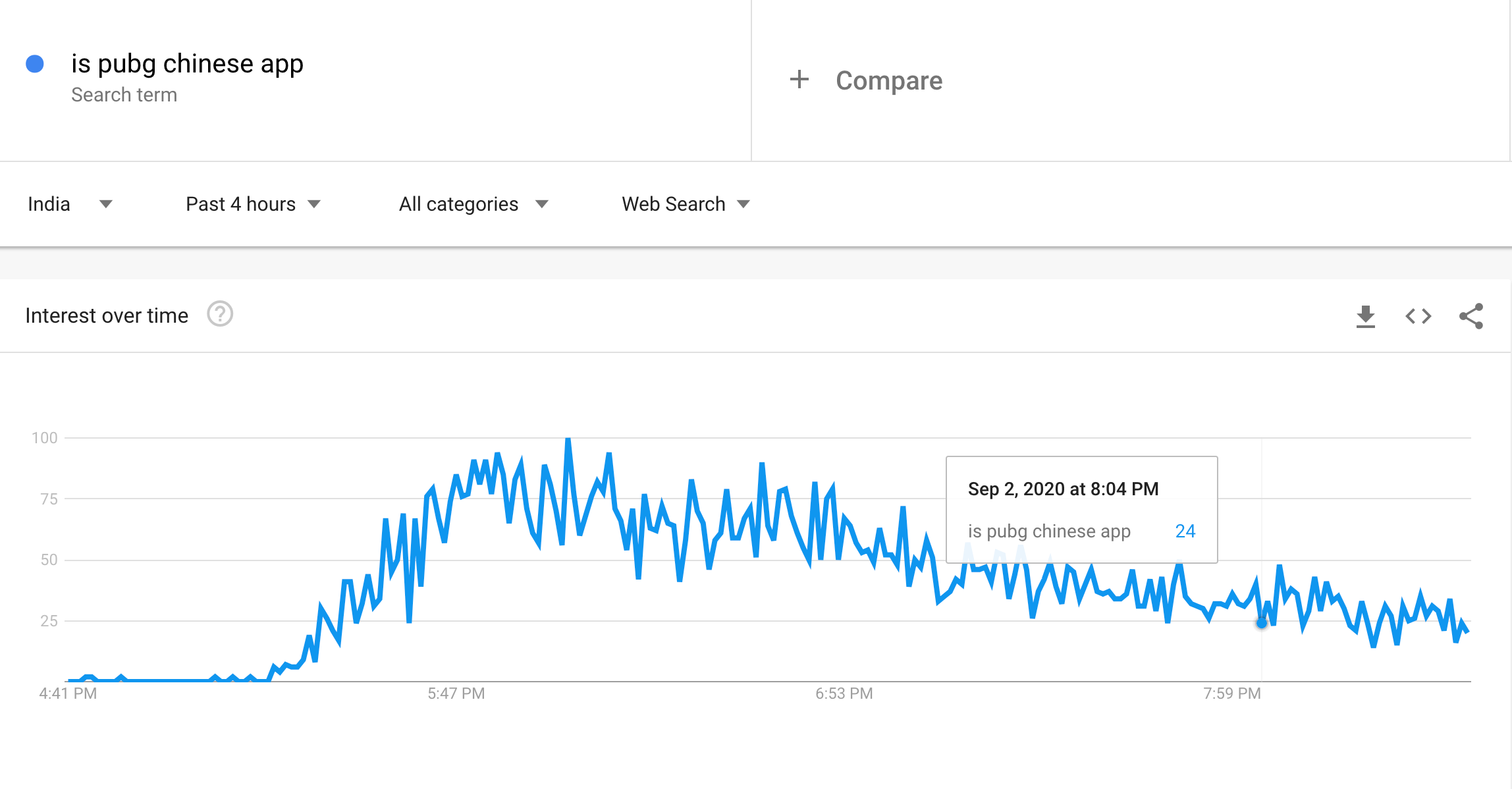The width and height of the screenshot is (1512, 789).
Task: Expand the Past 4 hours time range
Action: tap(253, 204)
